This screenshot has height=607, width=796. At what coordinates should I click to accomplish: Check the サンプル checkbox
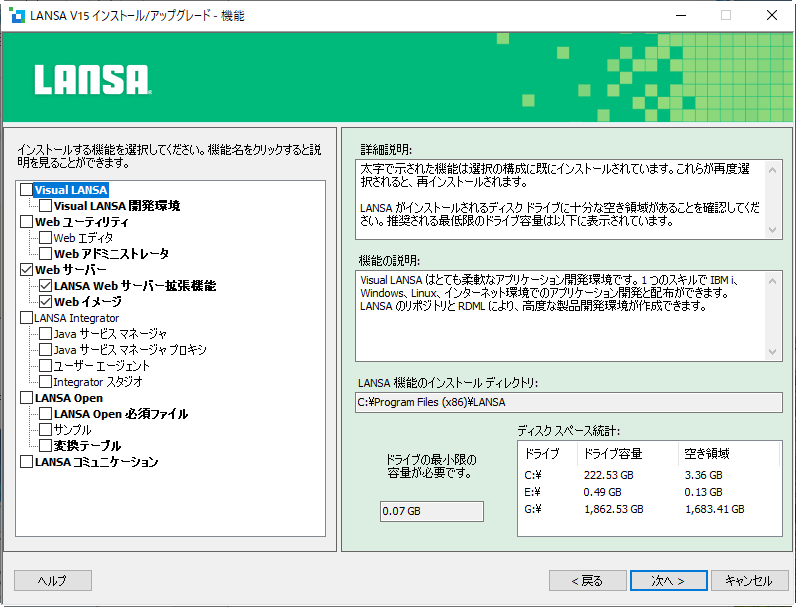(45, 429)
